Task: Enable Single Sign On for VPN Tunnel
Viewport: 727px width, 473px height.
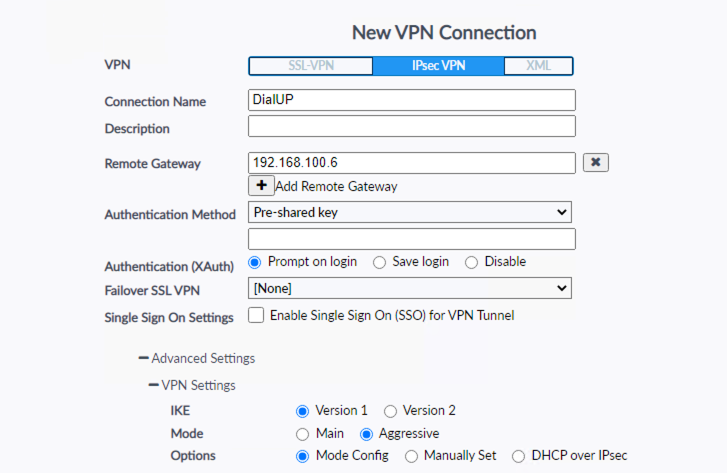Action: tap(256, 315)
